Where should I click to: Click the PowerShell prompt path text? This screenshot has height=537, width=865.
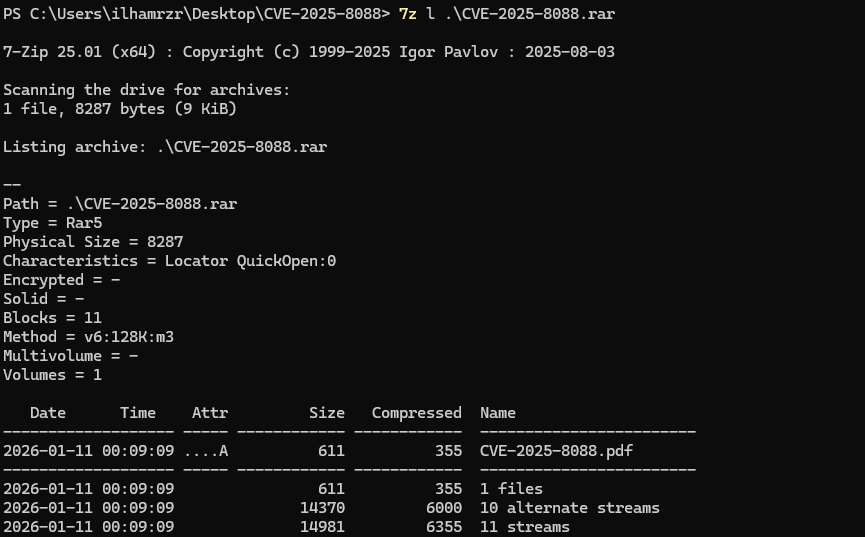196,14
